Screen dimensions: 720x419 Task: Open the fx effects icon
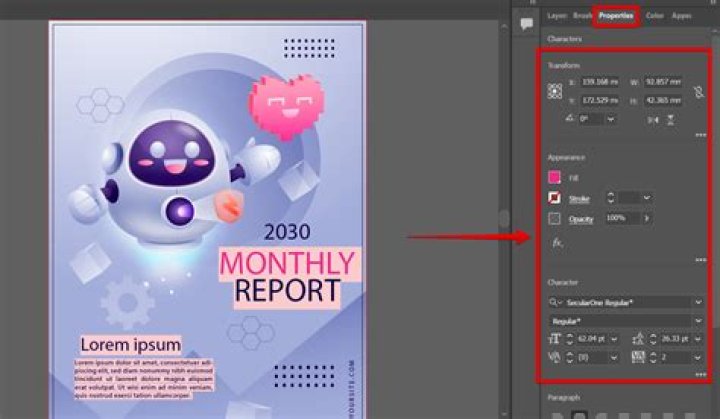pos(557,242)
